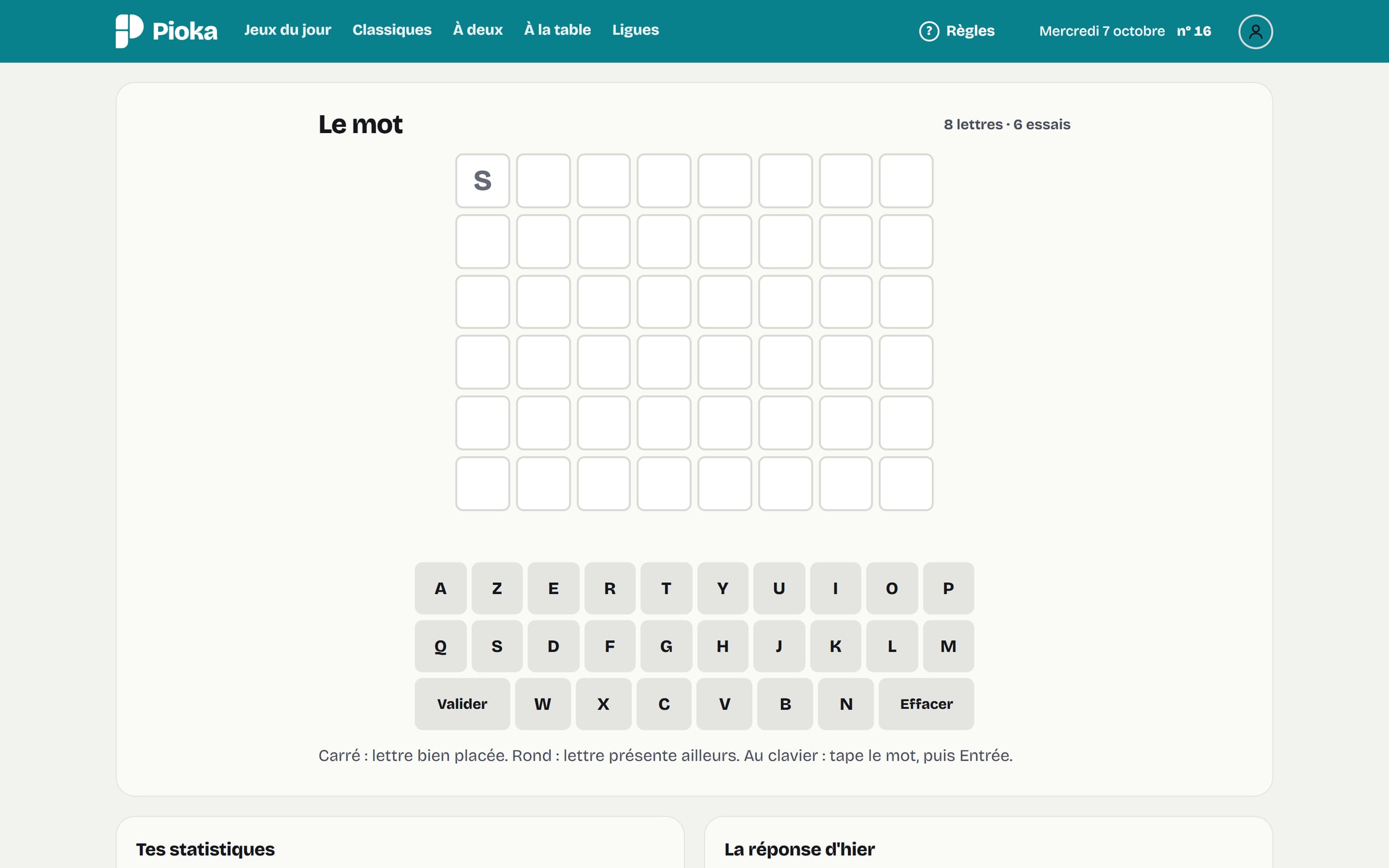
Task: Tap the F key
Action: (x=609, y=646)
